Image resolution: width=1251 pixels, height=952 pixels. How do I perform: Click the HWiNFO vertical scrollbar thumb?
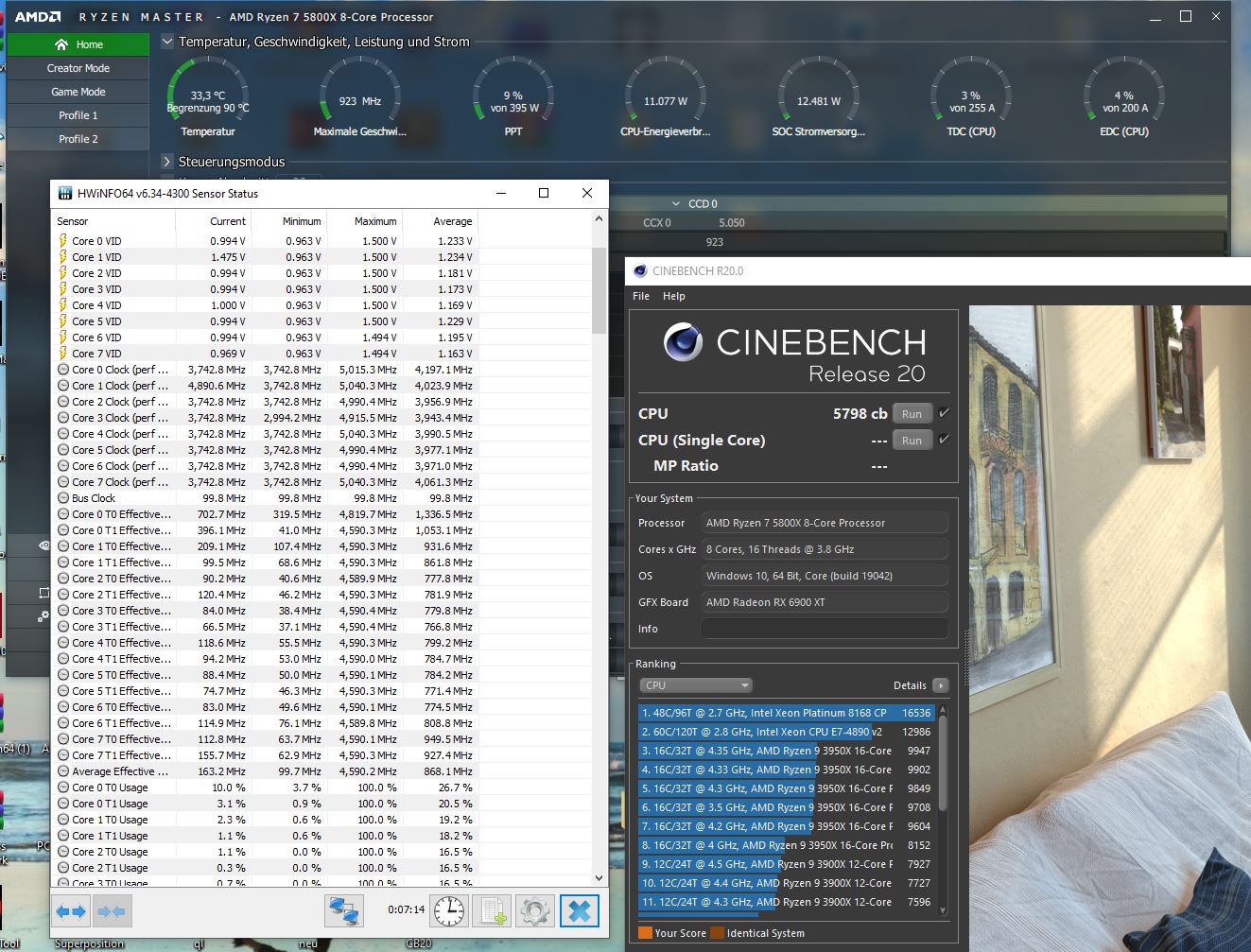coord(599,290)
